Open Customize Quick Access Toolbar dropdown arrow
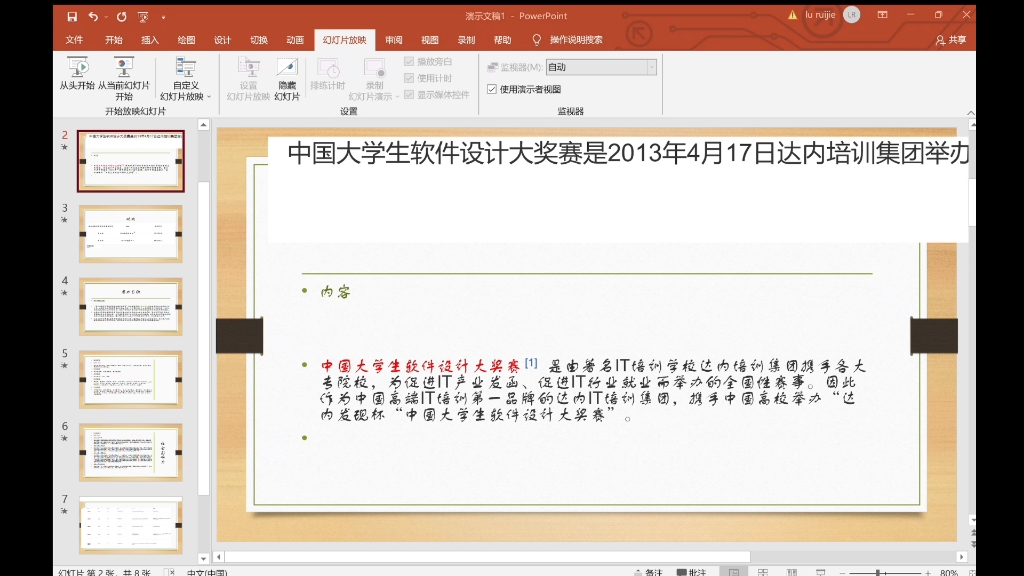Image resolution: width=1024 pixels, height=576 pixels. pyautogui.click(x=163, y=17)
